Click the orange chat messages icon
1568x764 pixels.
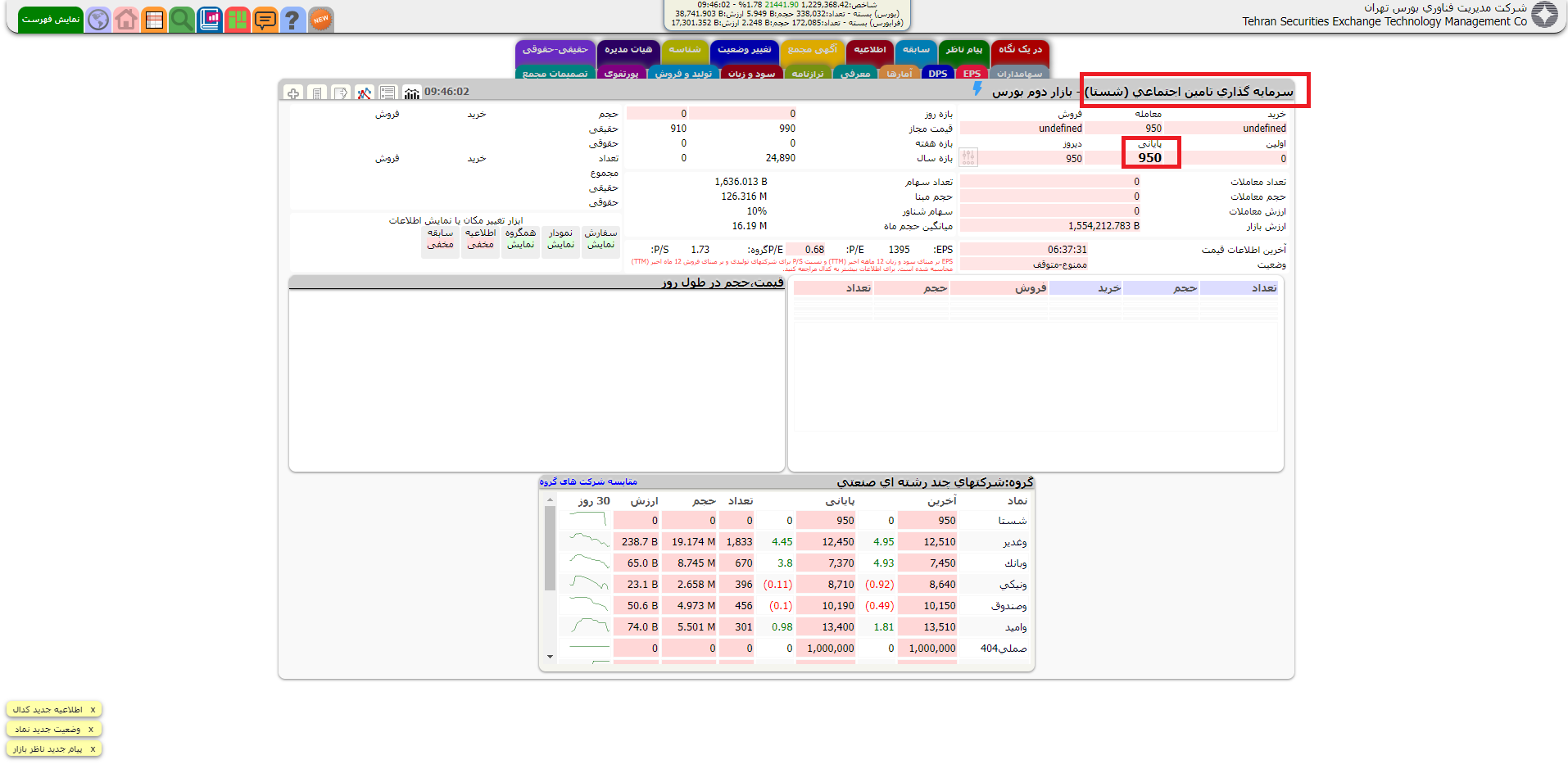(x=265, y=19)
